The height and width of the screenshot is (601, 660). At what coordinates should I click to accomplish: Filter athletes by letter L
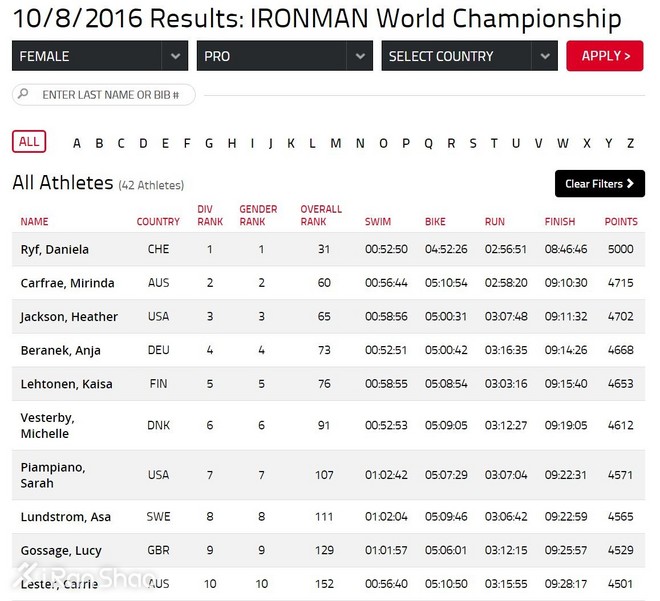(312, 143)
